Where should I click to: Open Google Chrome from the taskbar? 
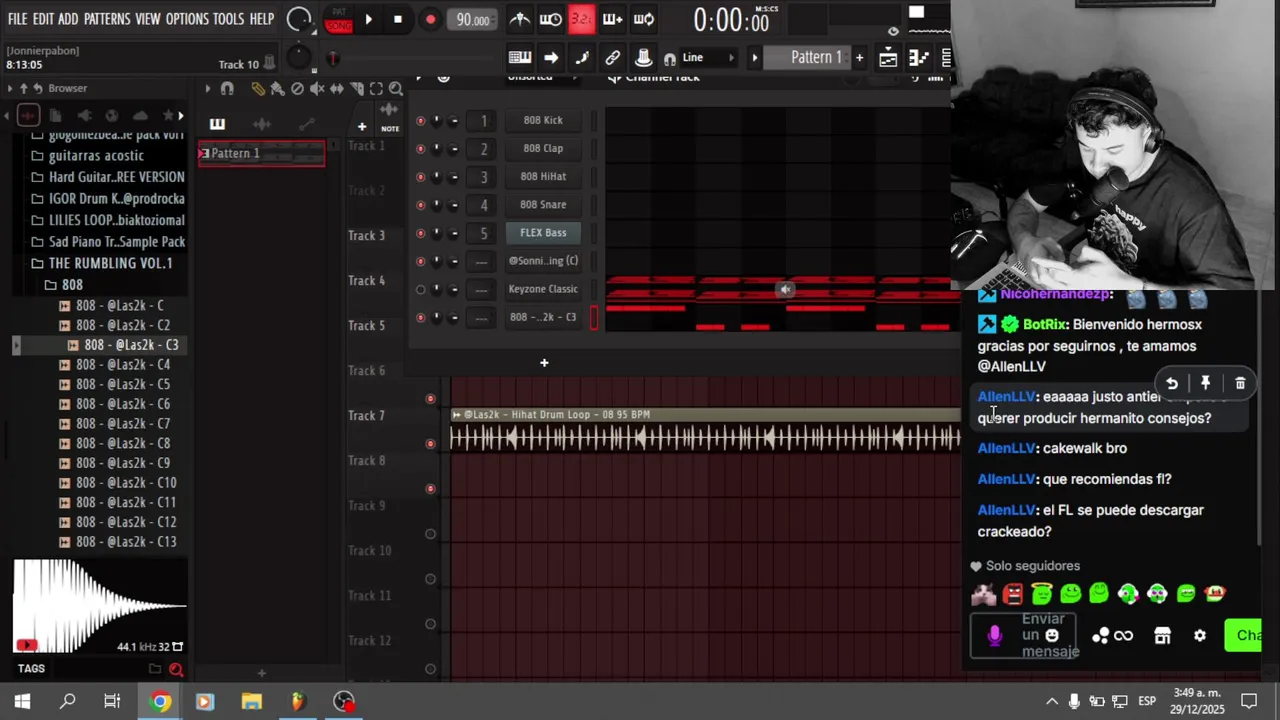click(x=160, y=701)
